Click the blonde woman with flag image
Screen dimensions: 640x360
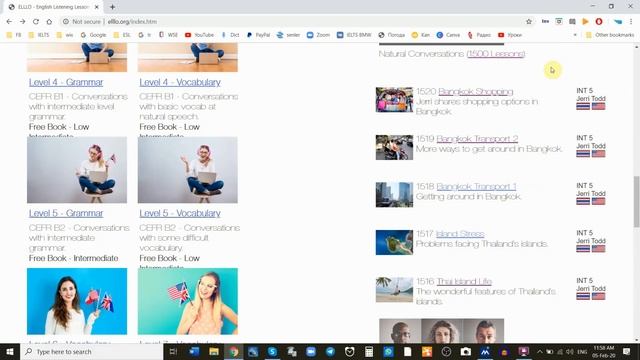pyautogui.click(x=188, y=301)
